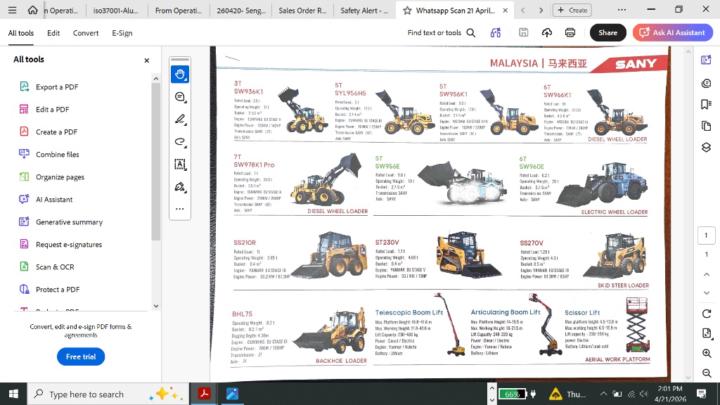
Task: Click the upload to cloud icon
Action: [x=546, y=33]
